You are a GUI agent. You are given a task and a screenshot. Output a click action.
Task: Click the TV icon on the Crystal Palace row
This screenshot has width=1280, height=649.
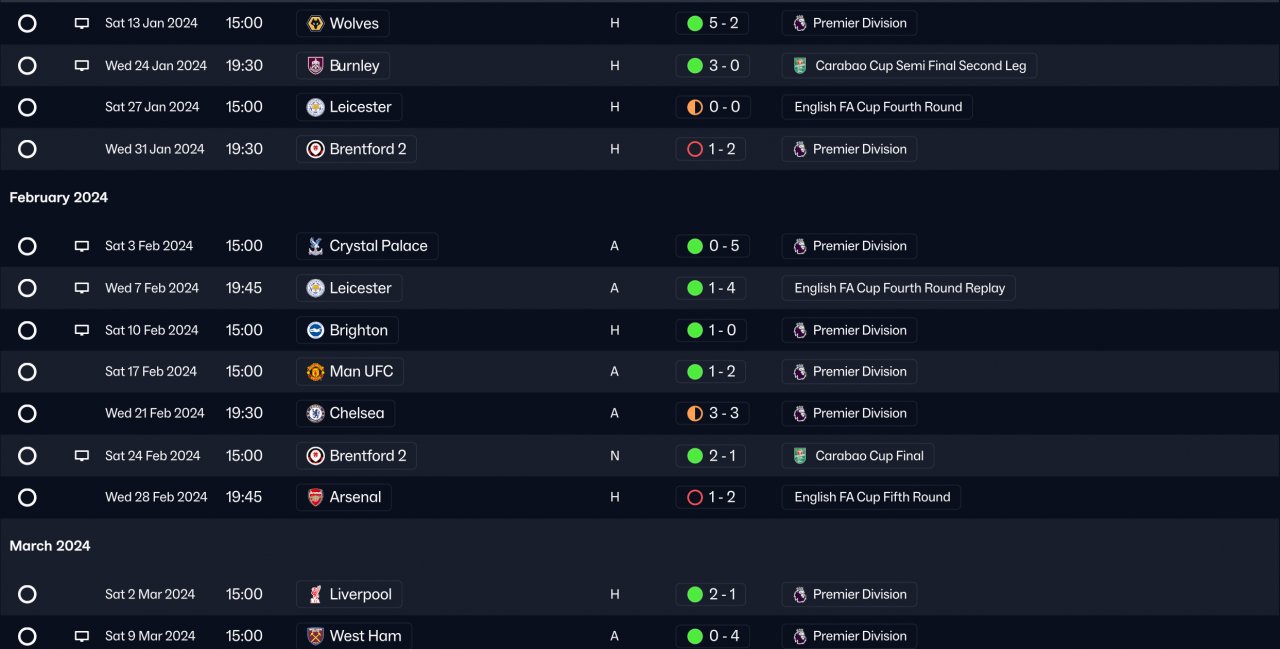[82, 246]
